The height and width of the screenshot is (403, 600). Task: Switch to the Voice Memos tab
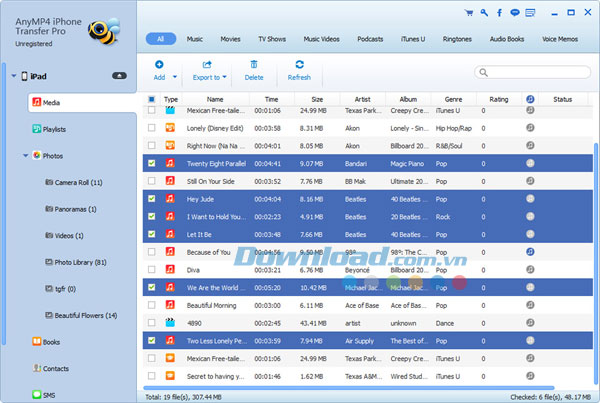[x=560, y=39]
